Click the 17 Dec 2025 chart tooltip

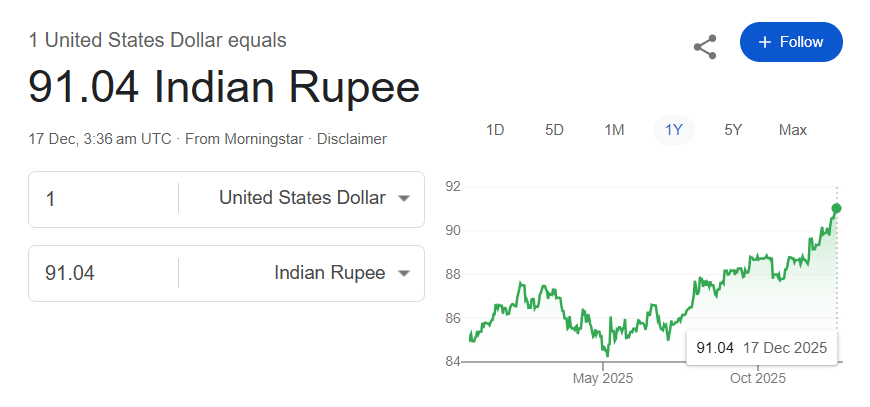(x=762, y=348)
